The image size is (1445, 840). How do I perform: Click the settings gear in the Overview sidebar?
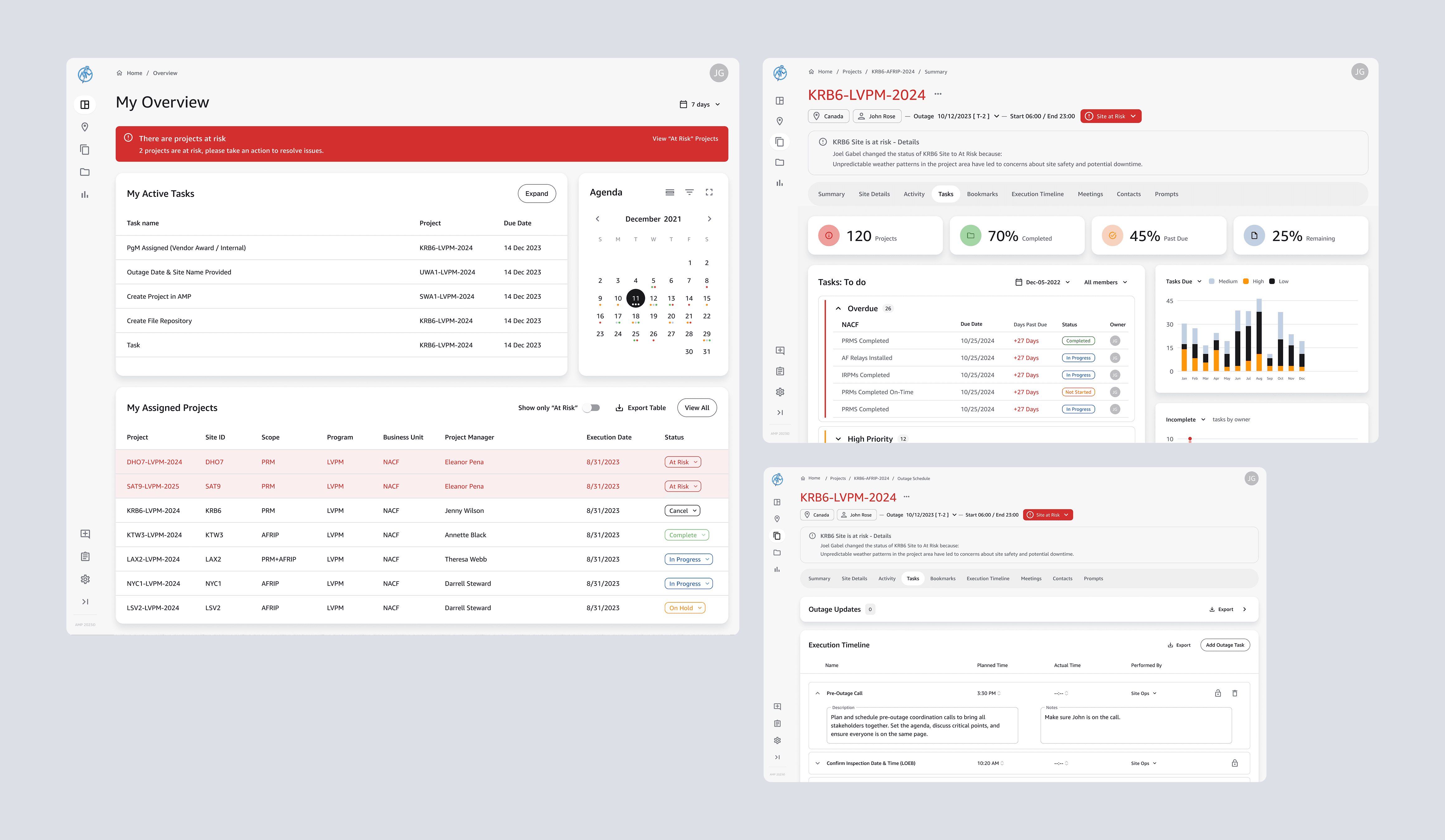(85, 579)
